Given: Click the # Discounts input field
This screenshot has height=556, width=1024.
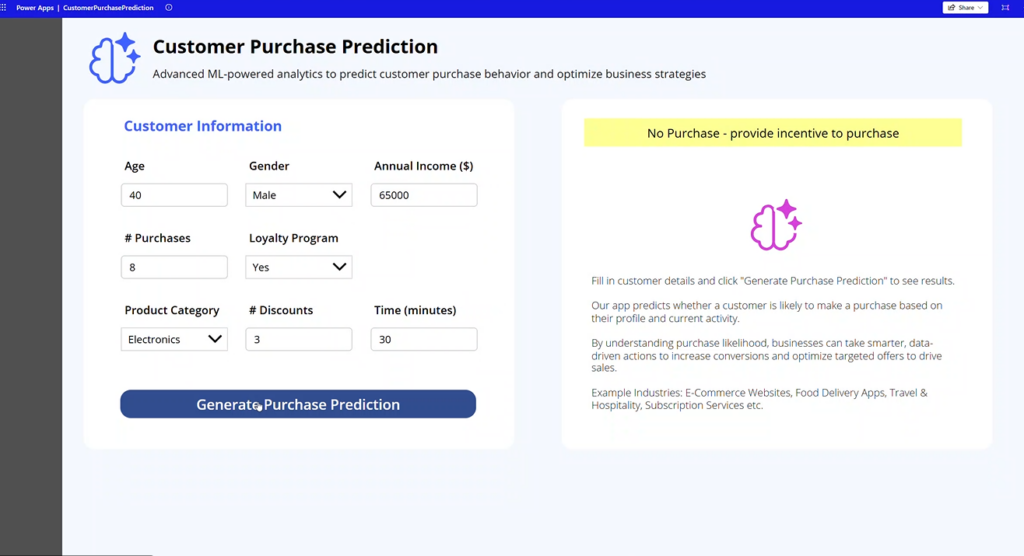Looking at the screenshot, I should [298, 339].
